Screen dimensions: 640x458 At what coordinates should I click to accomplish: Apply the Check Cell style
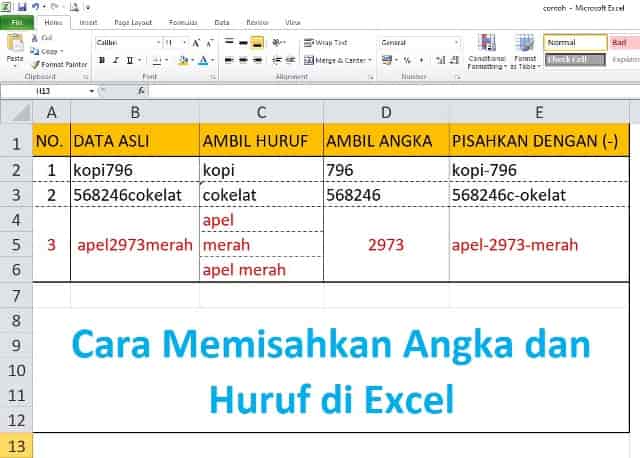[575, 60]
